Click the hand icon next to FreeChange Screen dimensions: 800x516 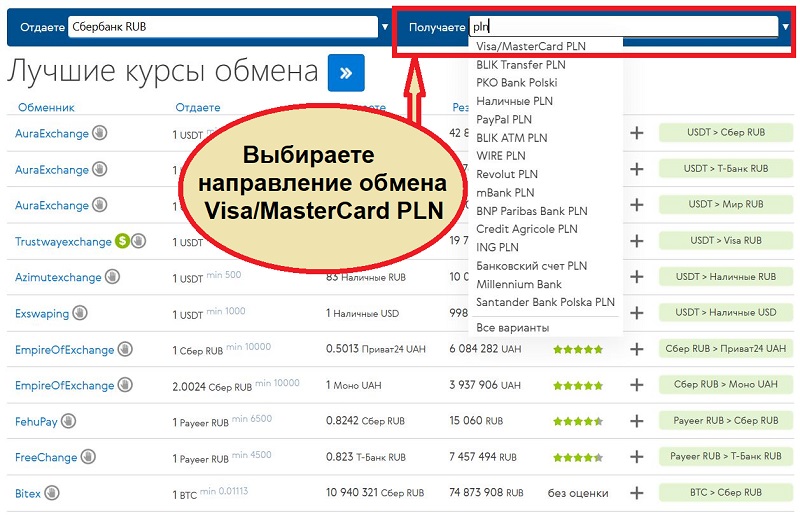click(x=88, y=456)
